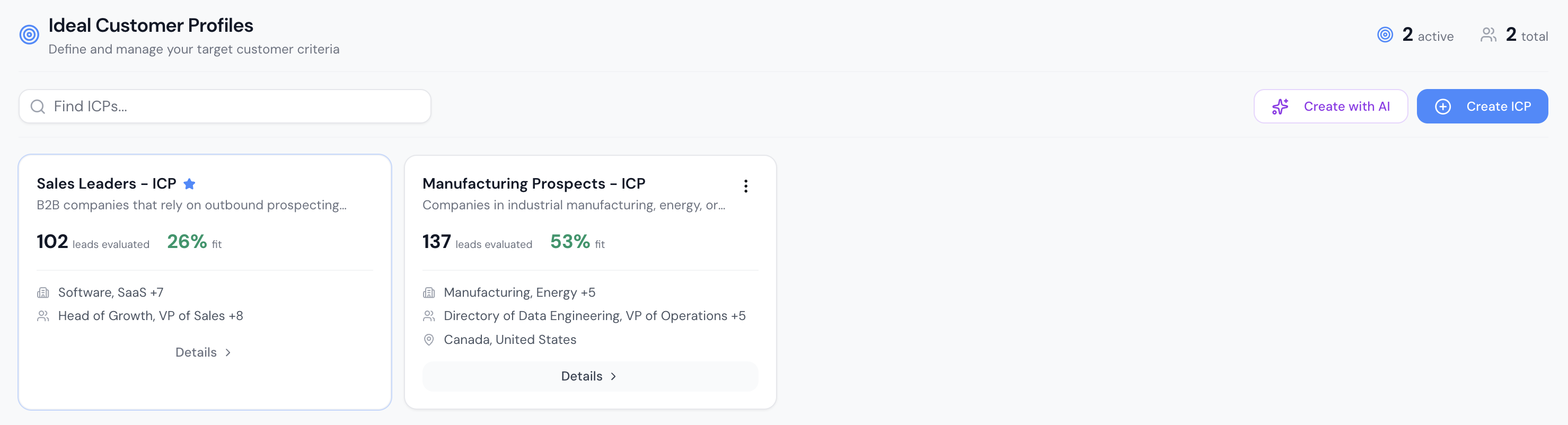This screenshot has height=425, width=1568.
Task: Click the people icon beside the total count
Action: coord(1489,34)
